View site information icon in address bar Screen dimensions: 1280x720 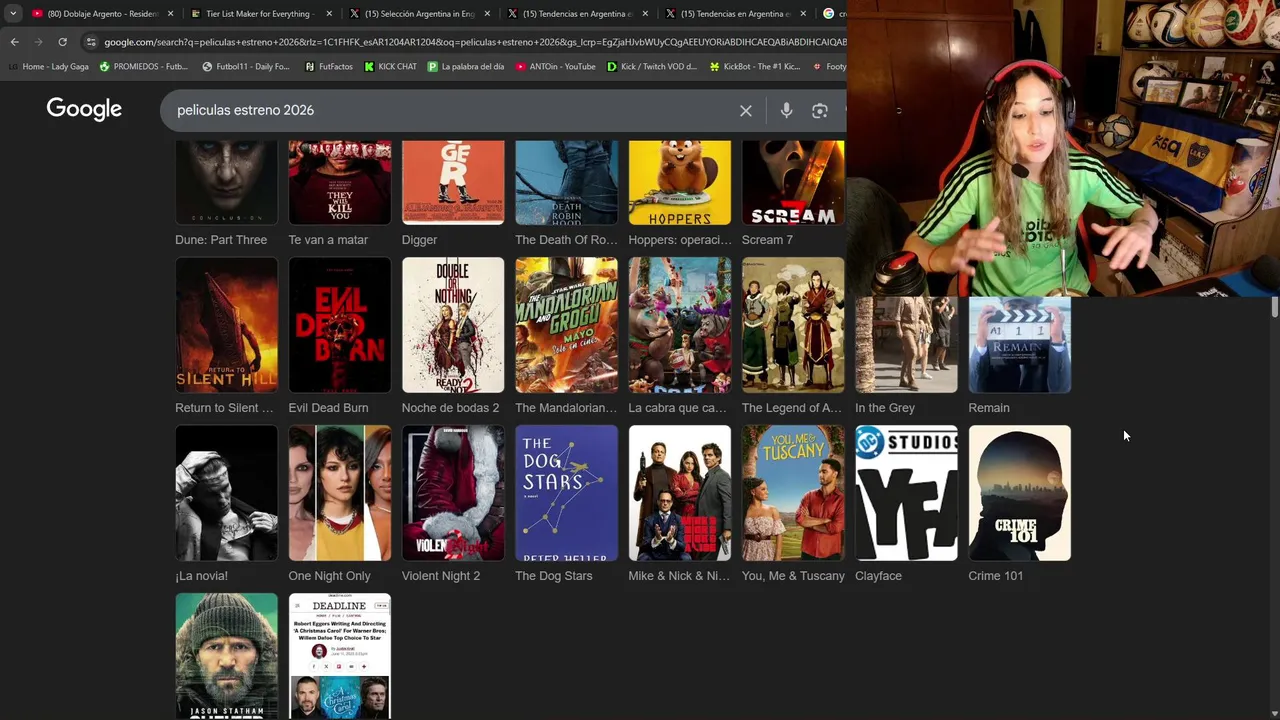tap(91, 42)
